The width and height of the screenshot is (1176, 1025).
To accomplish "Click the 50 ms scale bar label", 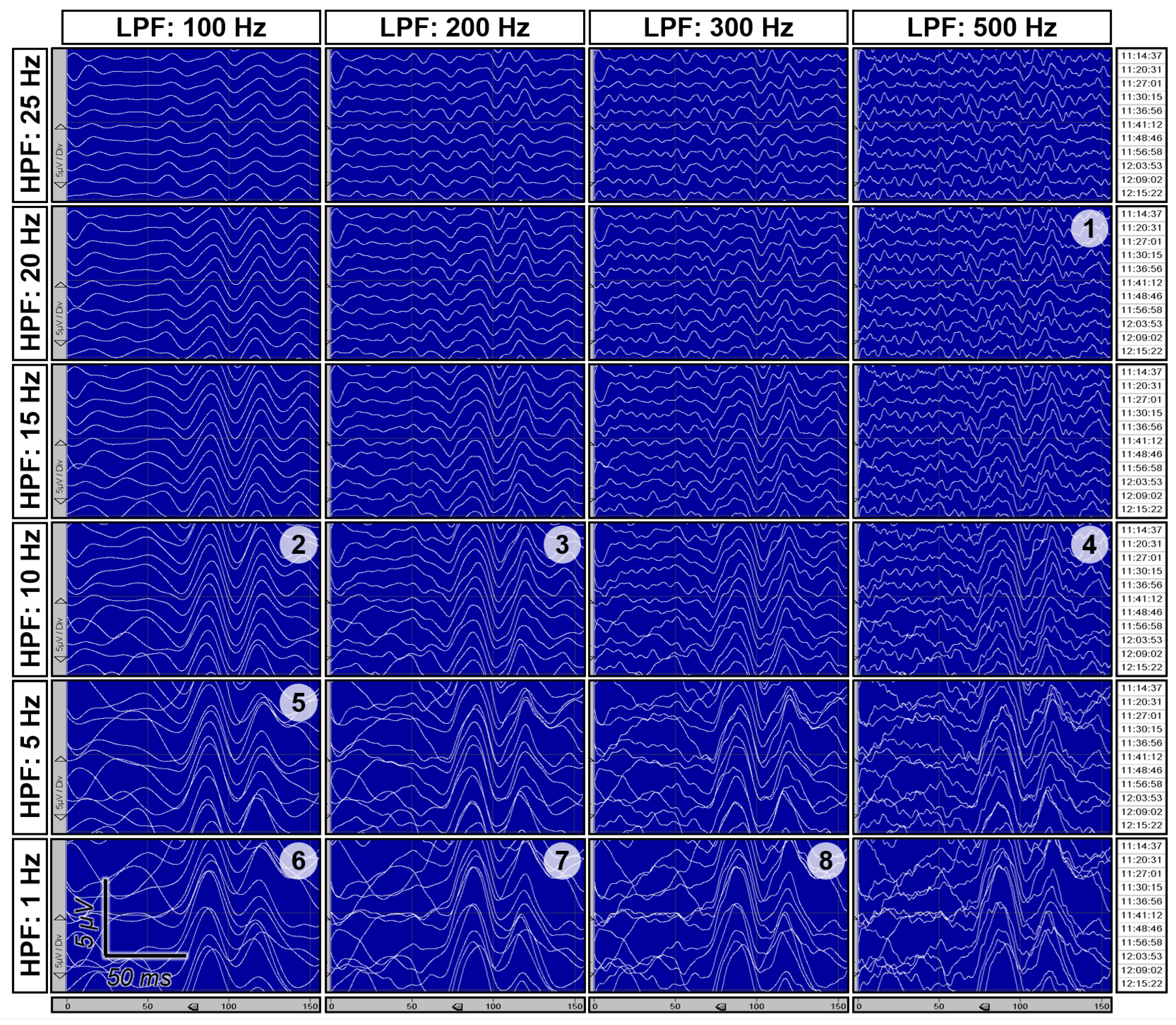I will (x=139, y=977).
